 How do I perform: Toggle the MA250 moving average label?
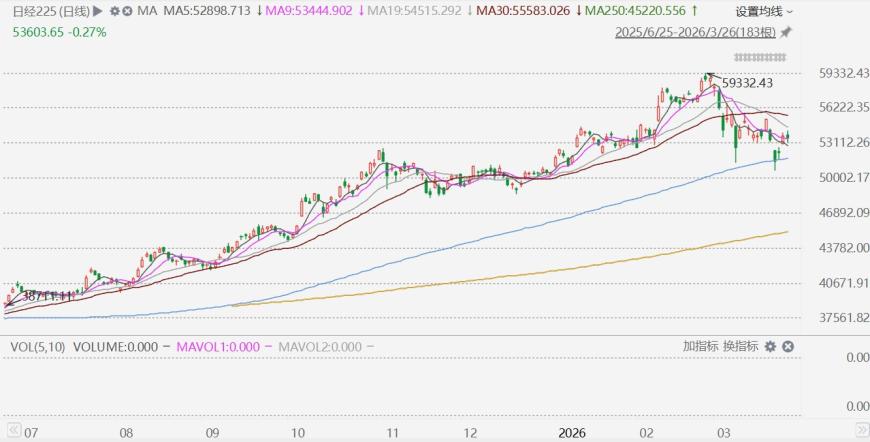(640, 11)
